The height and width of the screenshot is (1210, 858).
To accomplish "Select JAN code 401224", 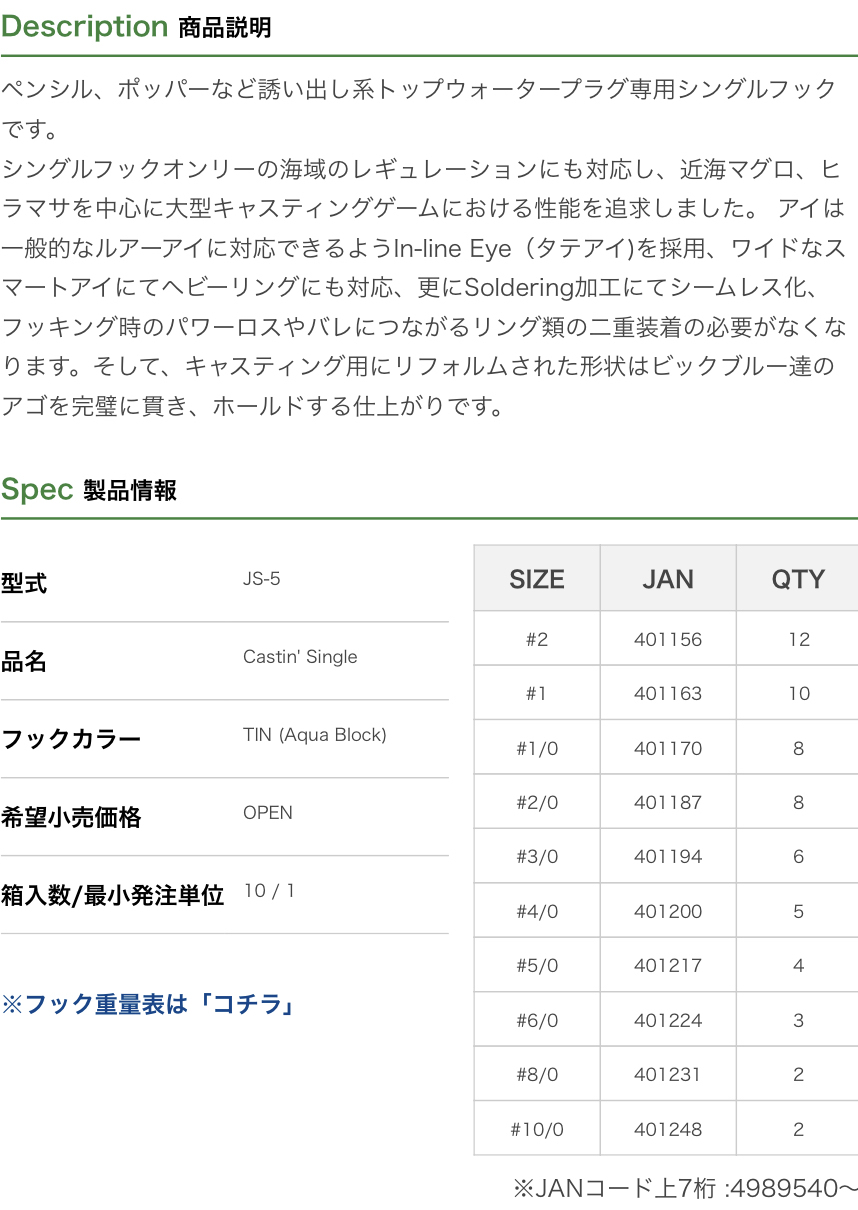I will coord(668,1020).
